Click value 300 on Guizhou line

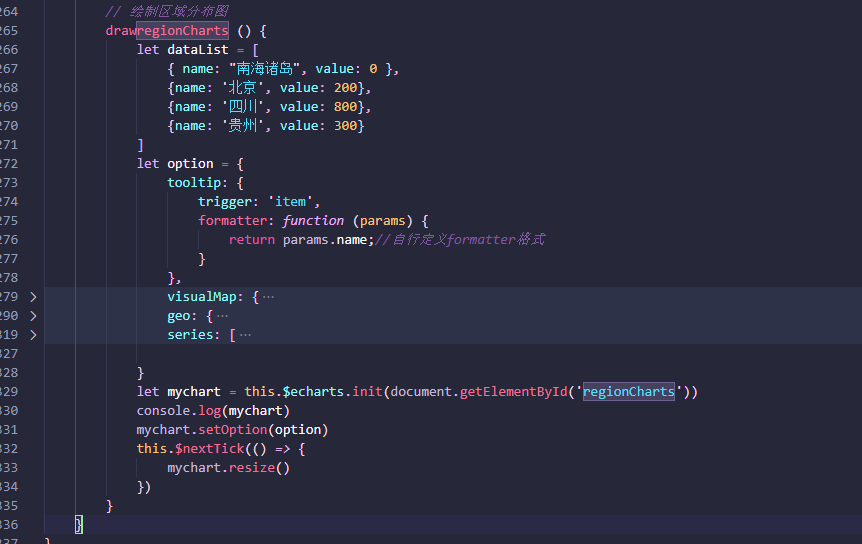click(346, 126)
